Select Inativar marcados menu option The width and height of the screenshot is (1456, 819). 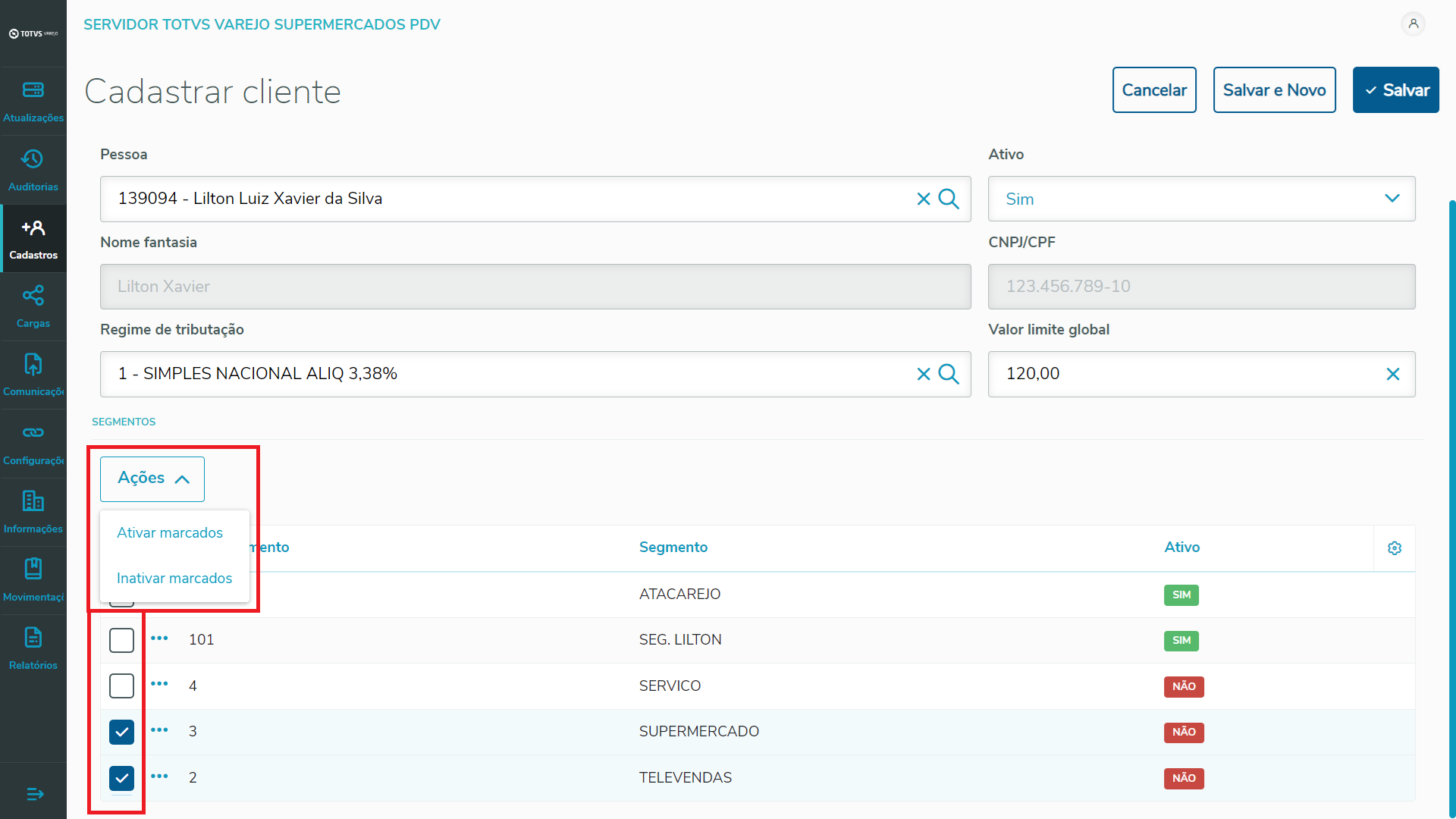(174, 579)
